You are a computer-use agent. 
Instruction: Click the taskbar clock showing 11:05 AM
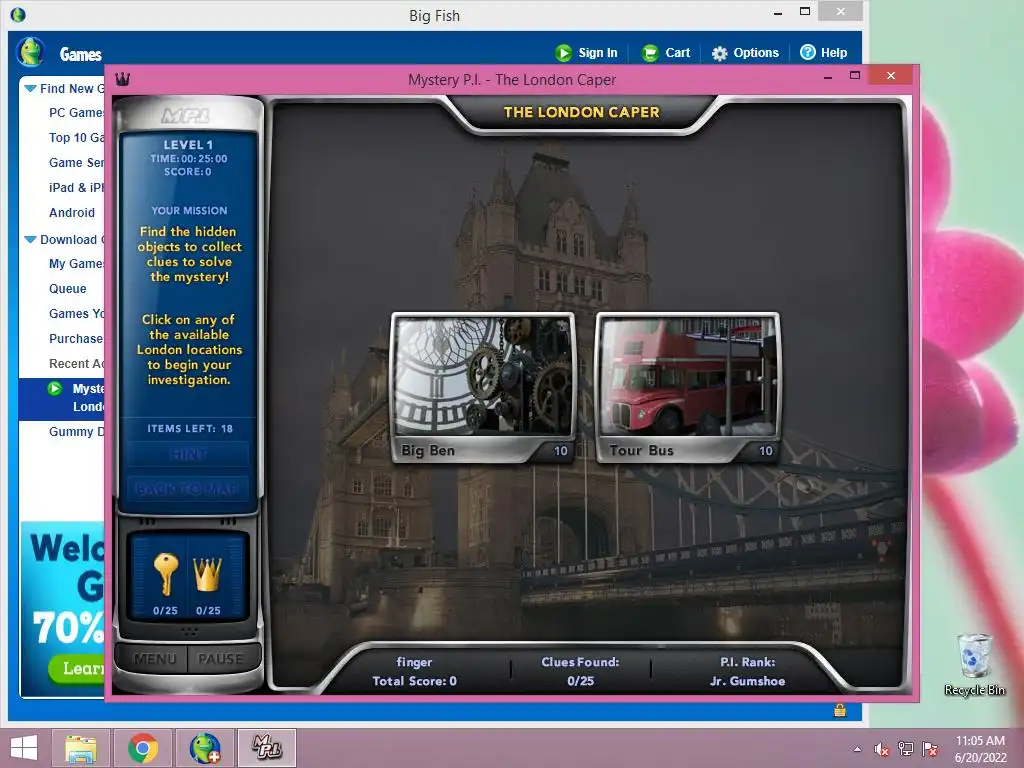pyautogui.click(x=980, y=749)
